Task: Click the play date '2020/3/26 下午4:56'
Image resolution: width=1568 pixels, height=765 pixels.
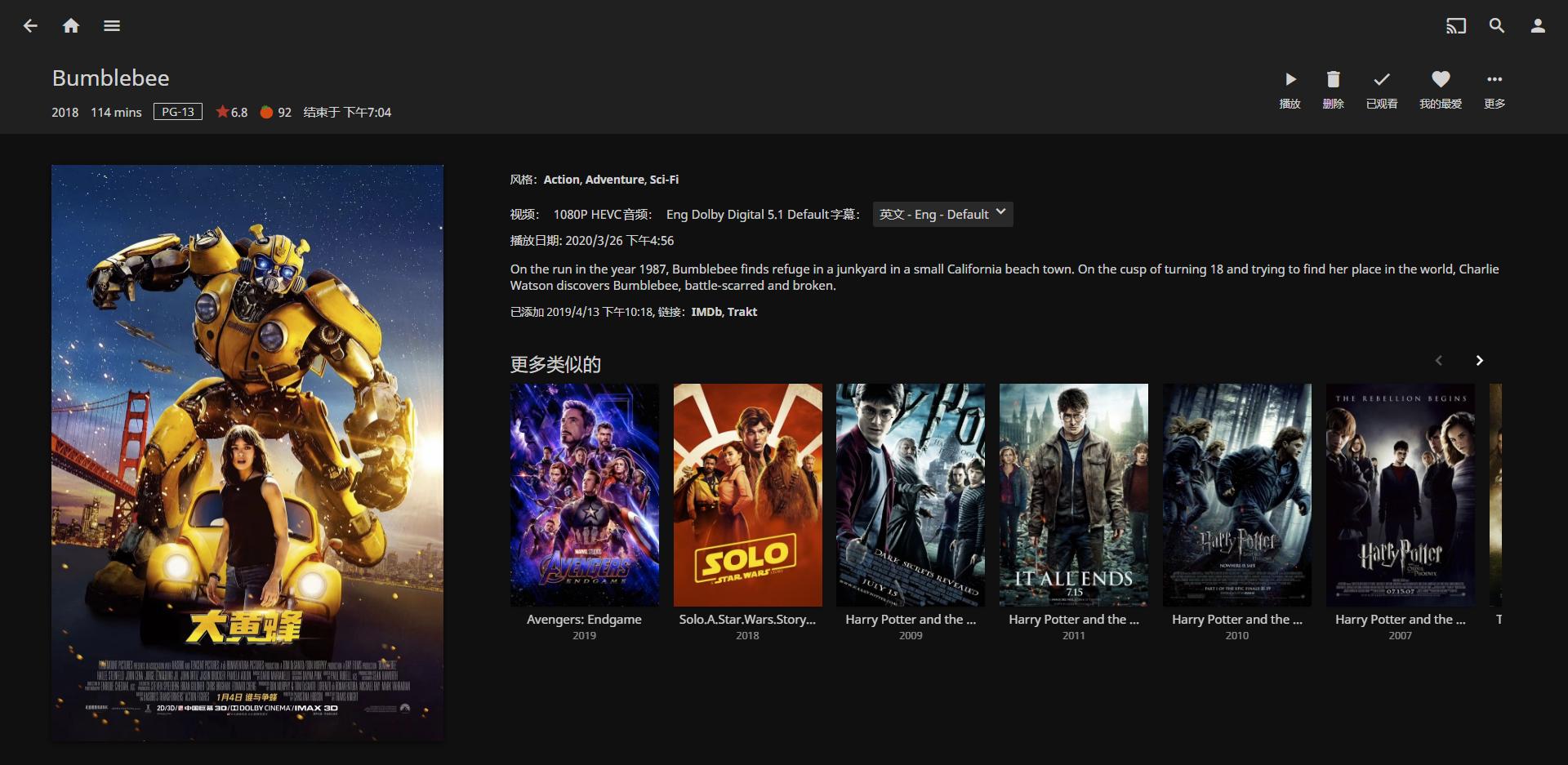Action: pyautogui.click(x=620, y=241)
